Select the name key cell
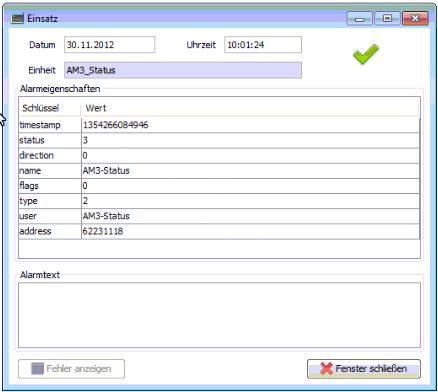Viewport: 438px width, 392px height. (x=50, y=171)
